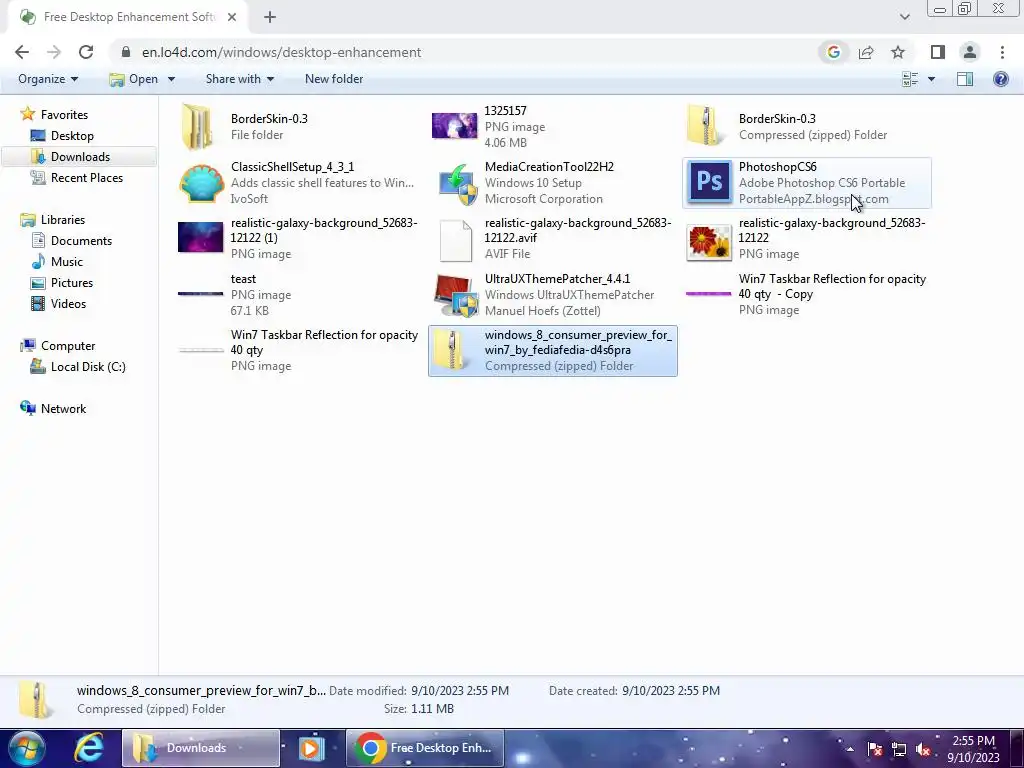
Task: Click the New folder button
Action: (x=334, y=79)
